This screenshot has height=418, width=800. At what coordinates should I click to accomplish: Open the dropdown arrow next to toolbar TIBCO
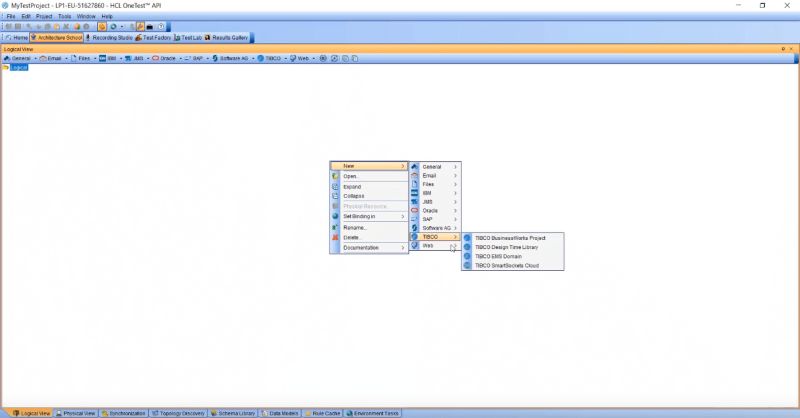(286, 59)
